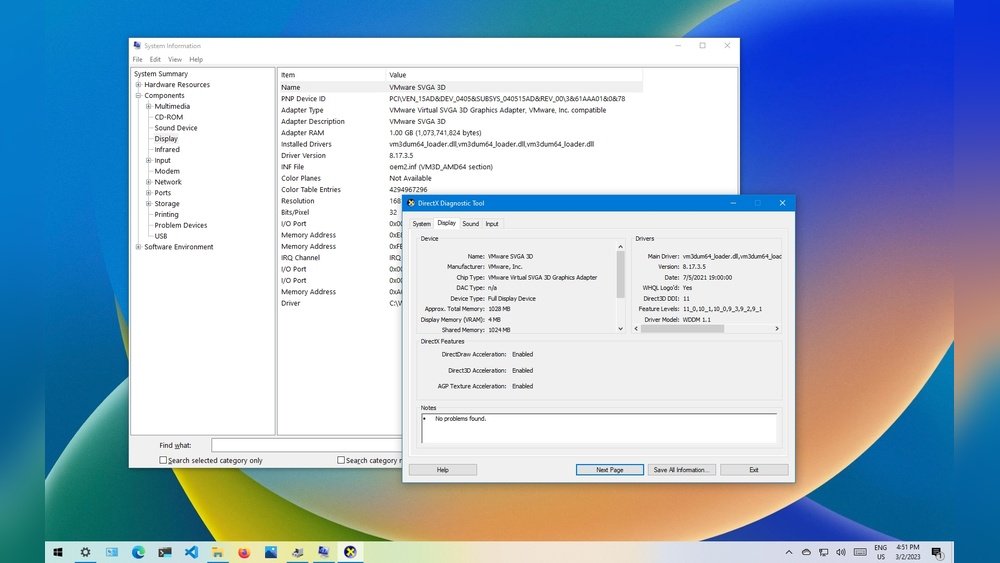Image resolution: width=1000 pixels, height=563 pixels.
Task: Expand the Software Environment tree node
Action: pyautogui.click(x=138, y=247)
